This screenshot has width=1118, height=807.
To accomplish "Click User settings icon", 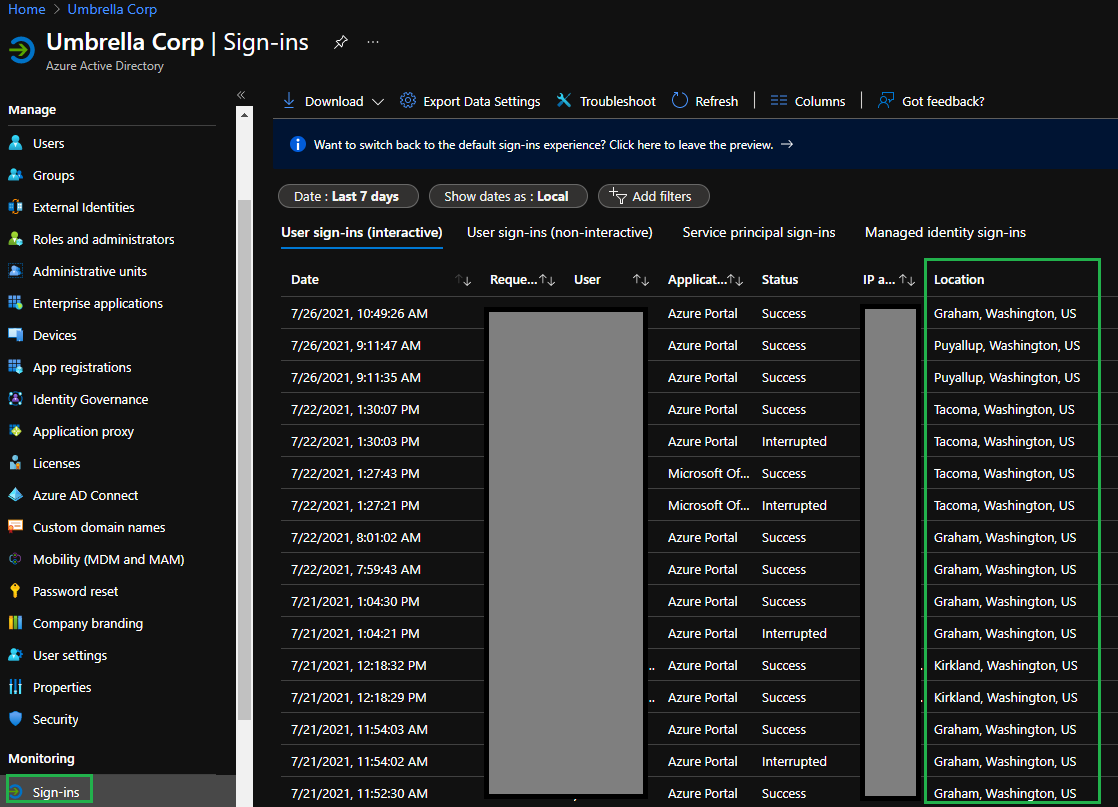I will point(16,655).
